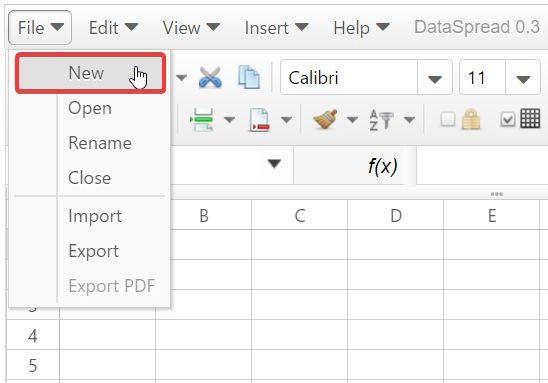548x383 pixels.
Task: Click the padlock protect sheet icon
Action: pyautogui.click(x=471, y=119)
